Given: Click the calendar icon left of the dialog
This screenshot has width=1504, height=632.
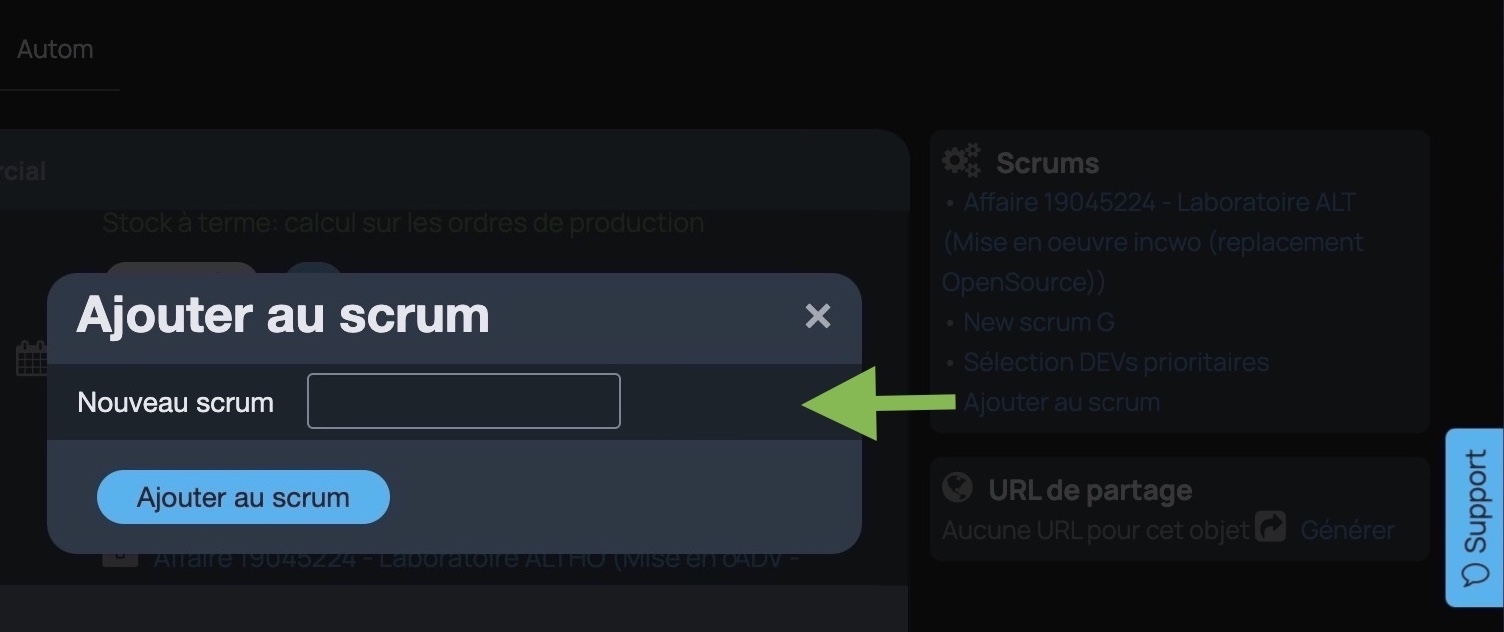Looking at the screenshot, I should point(31,358).
